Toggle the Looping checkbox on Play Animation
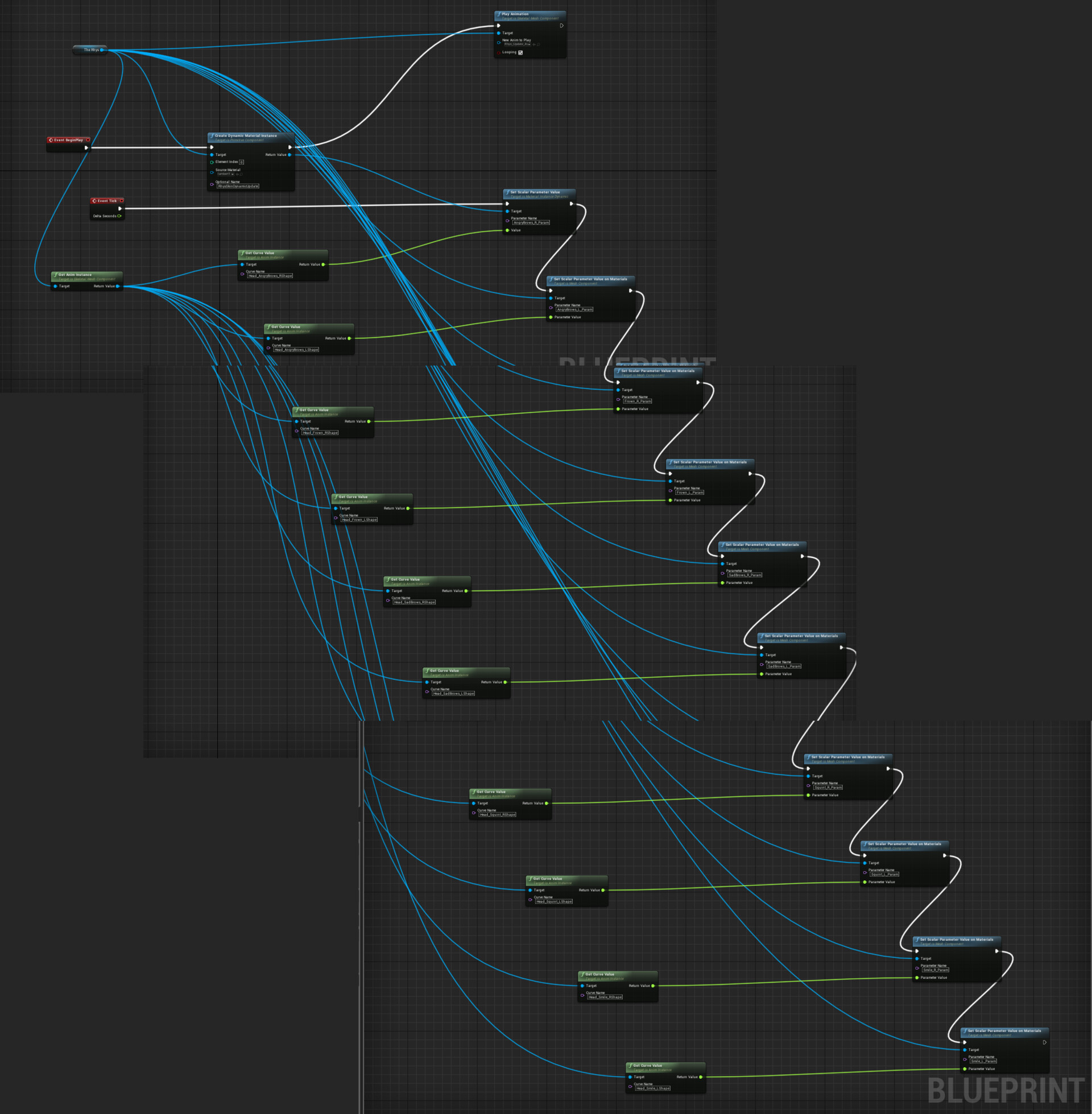 (520, 52)
